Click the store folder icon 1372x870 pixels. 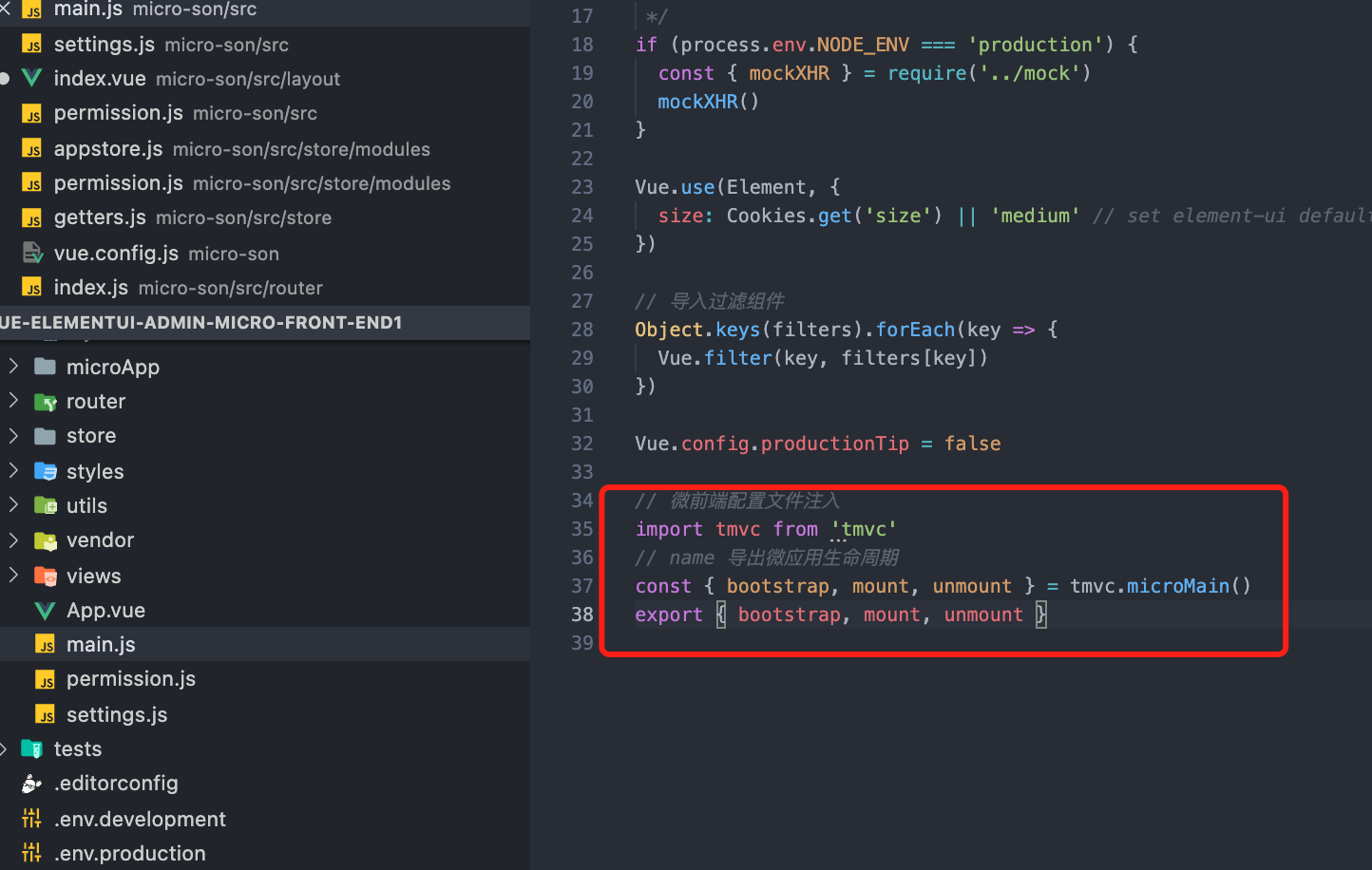45,436
